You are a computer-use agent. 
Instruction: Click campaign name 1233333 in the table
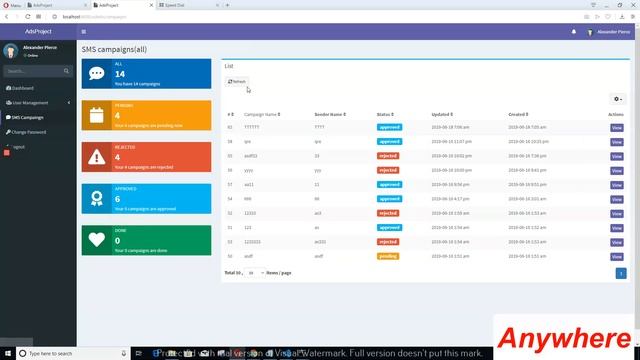(x=252, y=242)
